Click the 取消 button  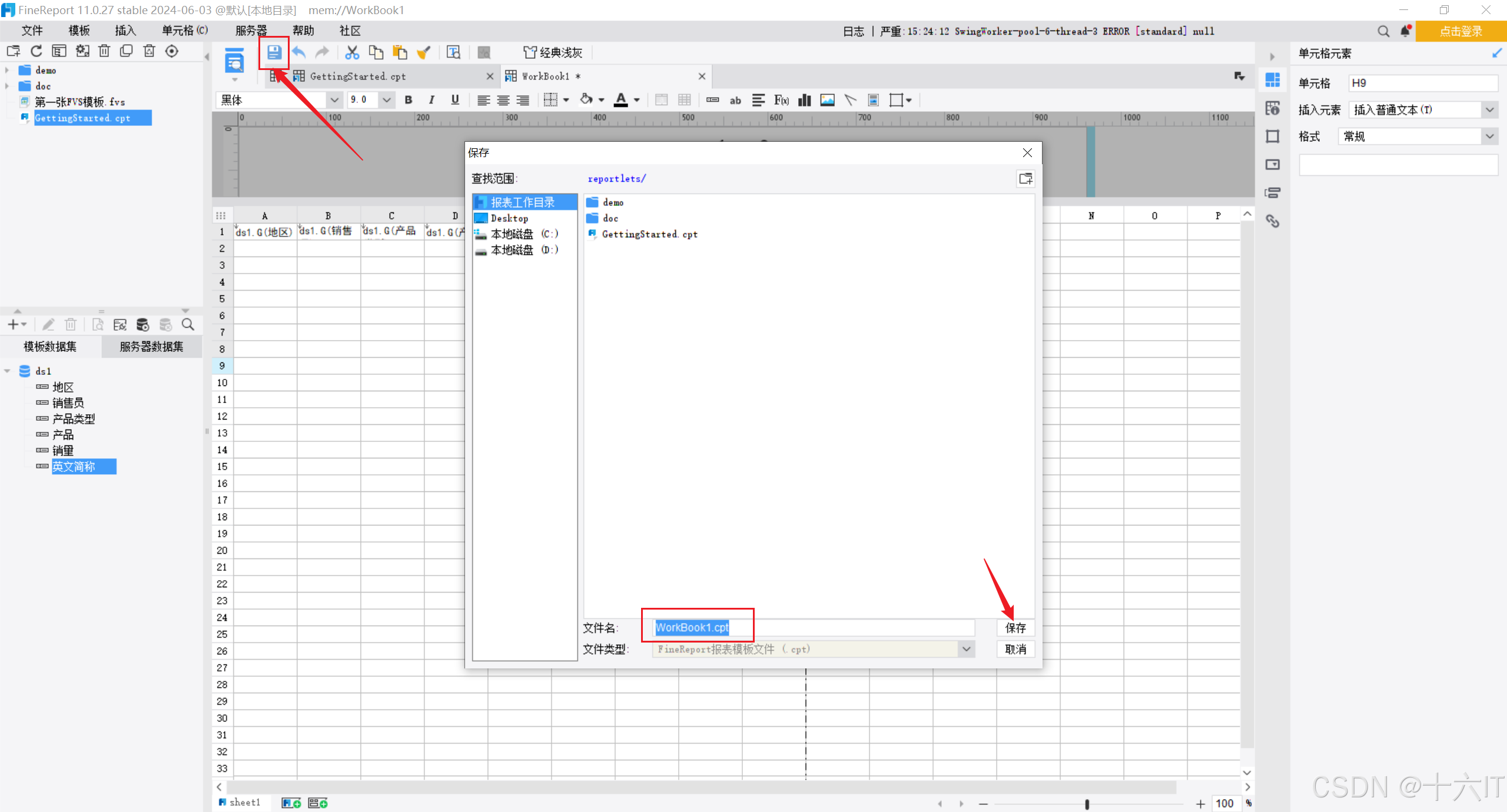[x=1015, y=649]
